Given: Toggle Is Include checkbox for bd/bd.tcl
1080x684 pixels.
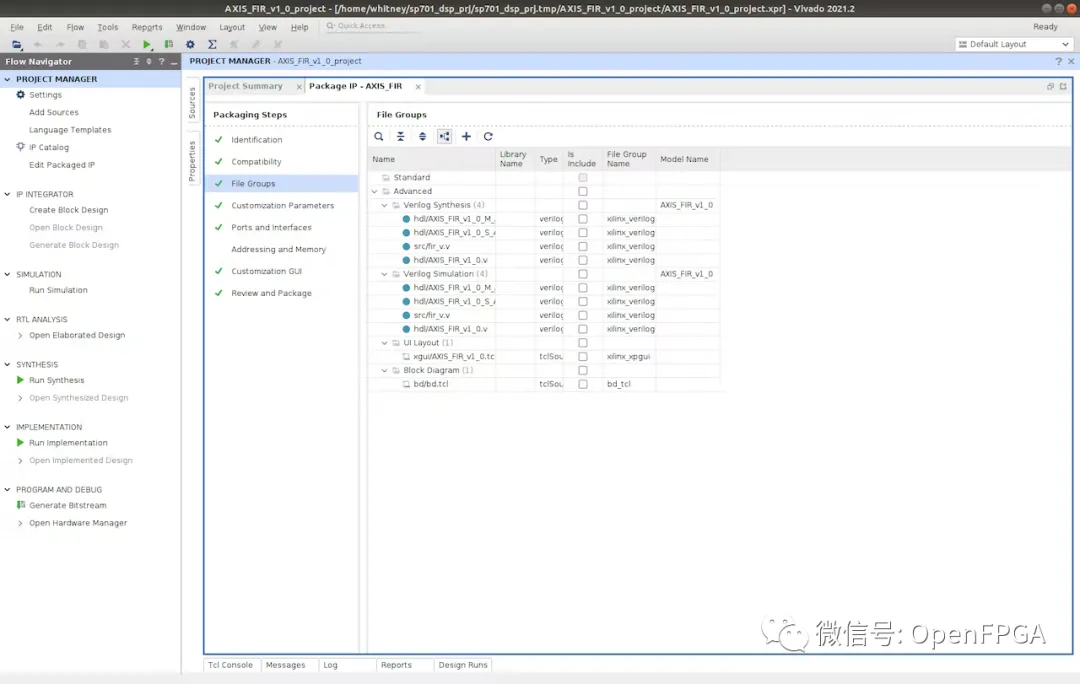Looking at the screenshot, I should [583, 384].
